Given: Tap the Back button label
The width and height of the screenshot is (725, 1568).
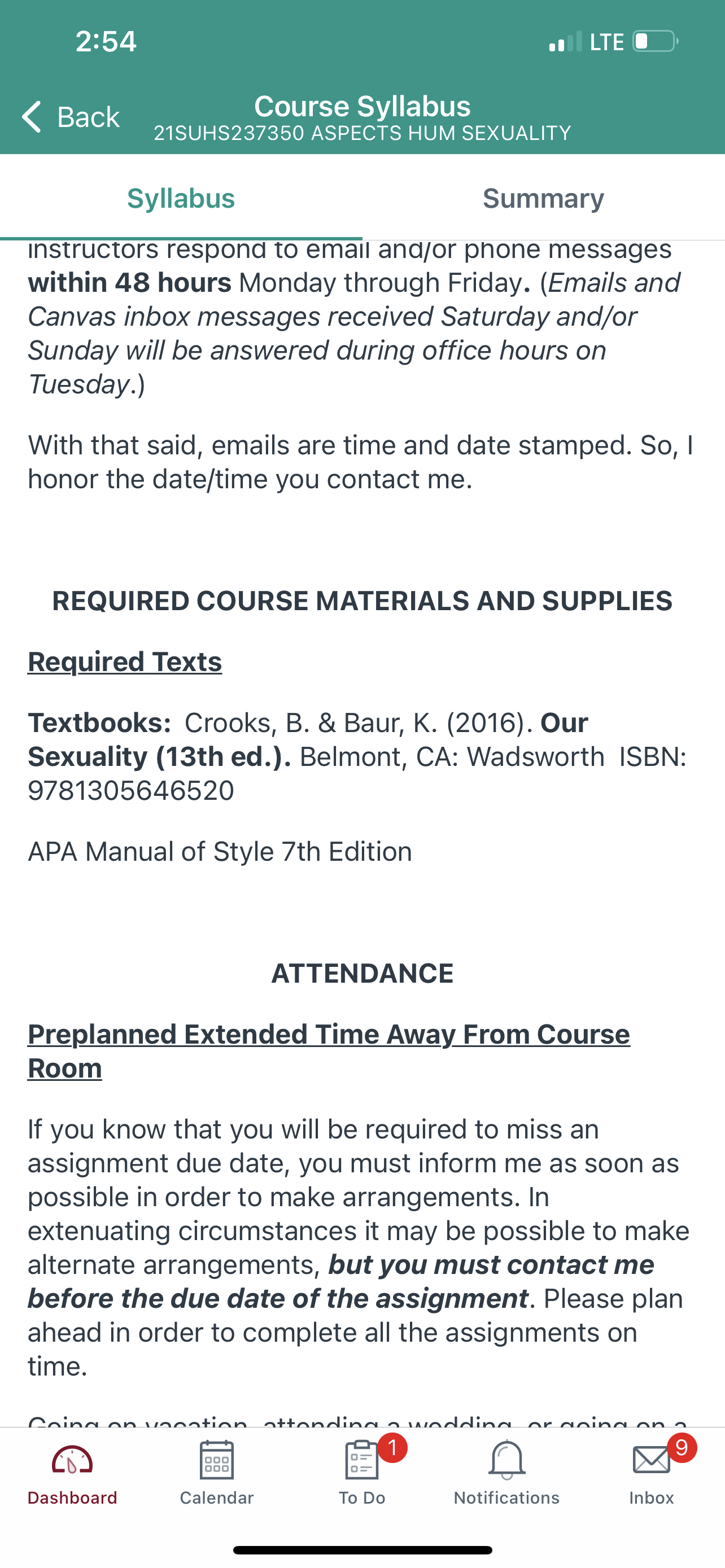Looking at the screenshot, I should tap(88, 116).
